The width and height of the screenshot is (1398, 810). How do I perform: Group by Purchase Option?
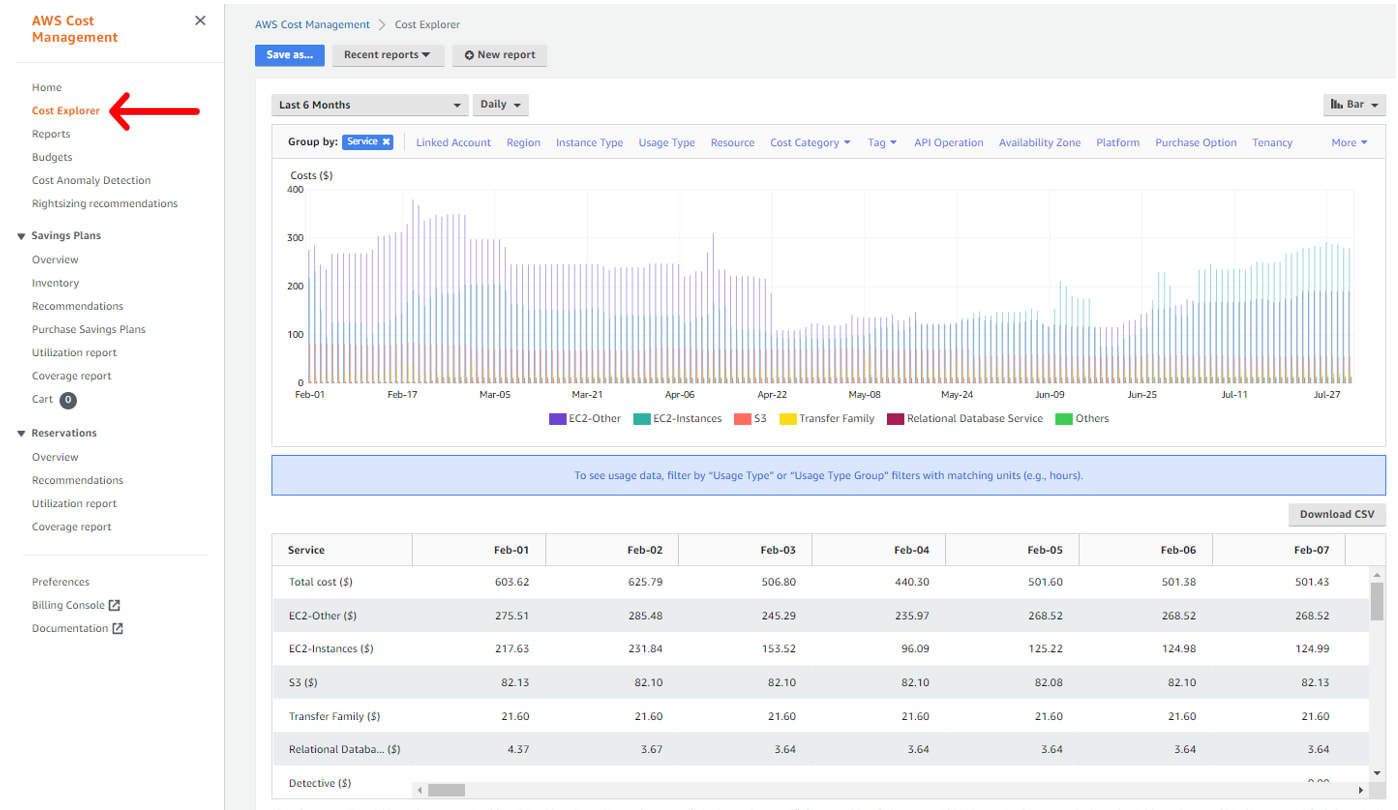[1196, 143]
